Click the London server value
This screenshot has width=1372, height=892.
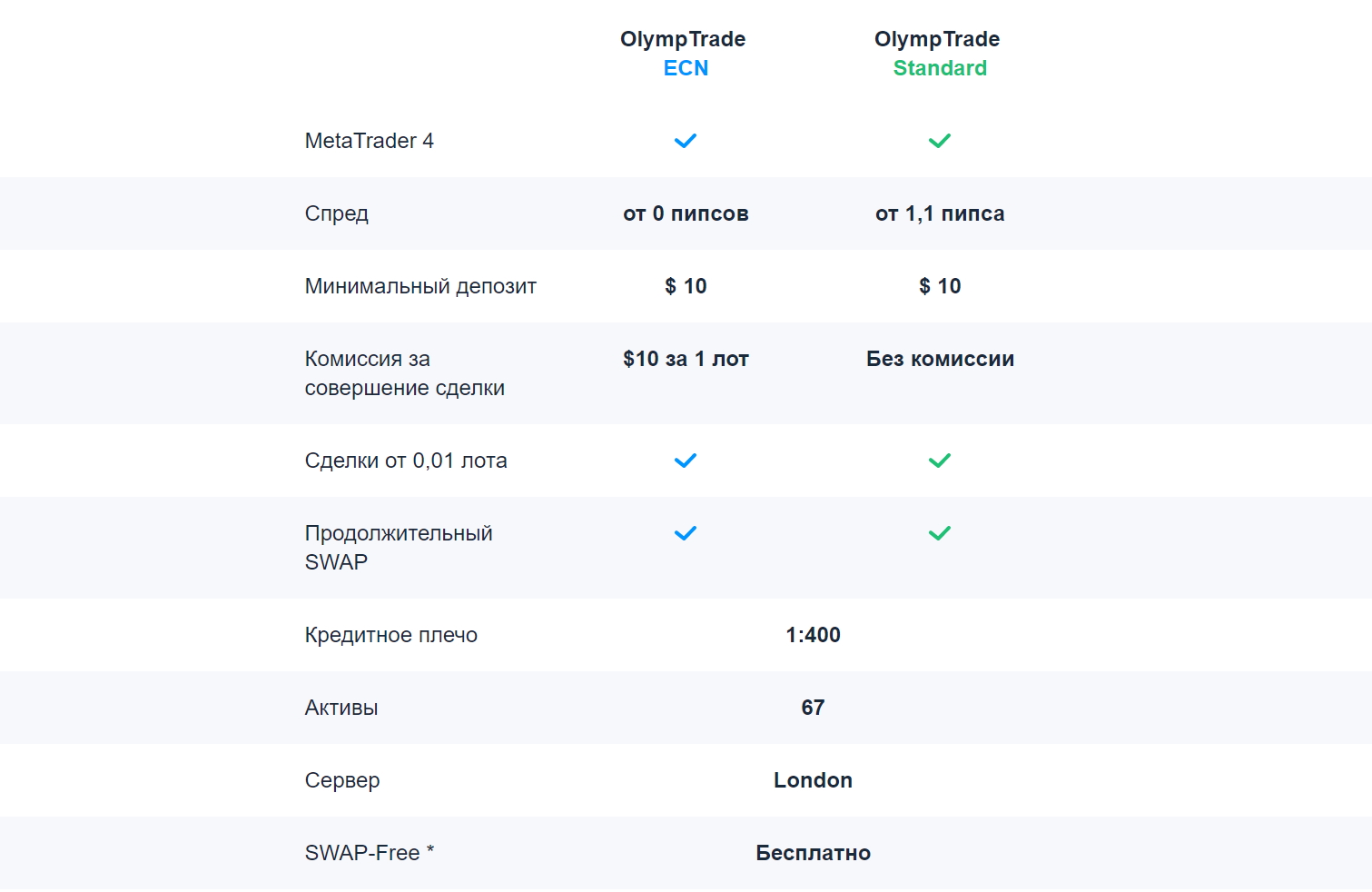(813, 780)
